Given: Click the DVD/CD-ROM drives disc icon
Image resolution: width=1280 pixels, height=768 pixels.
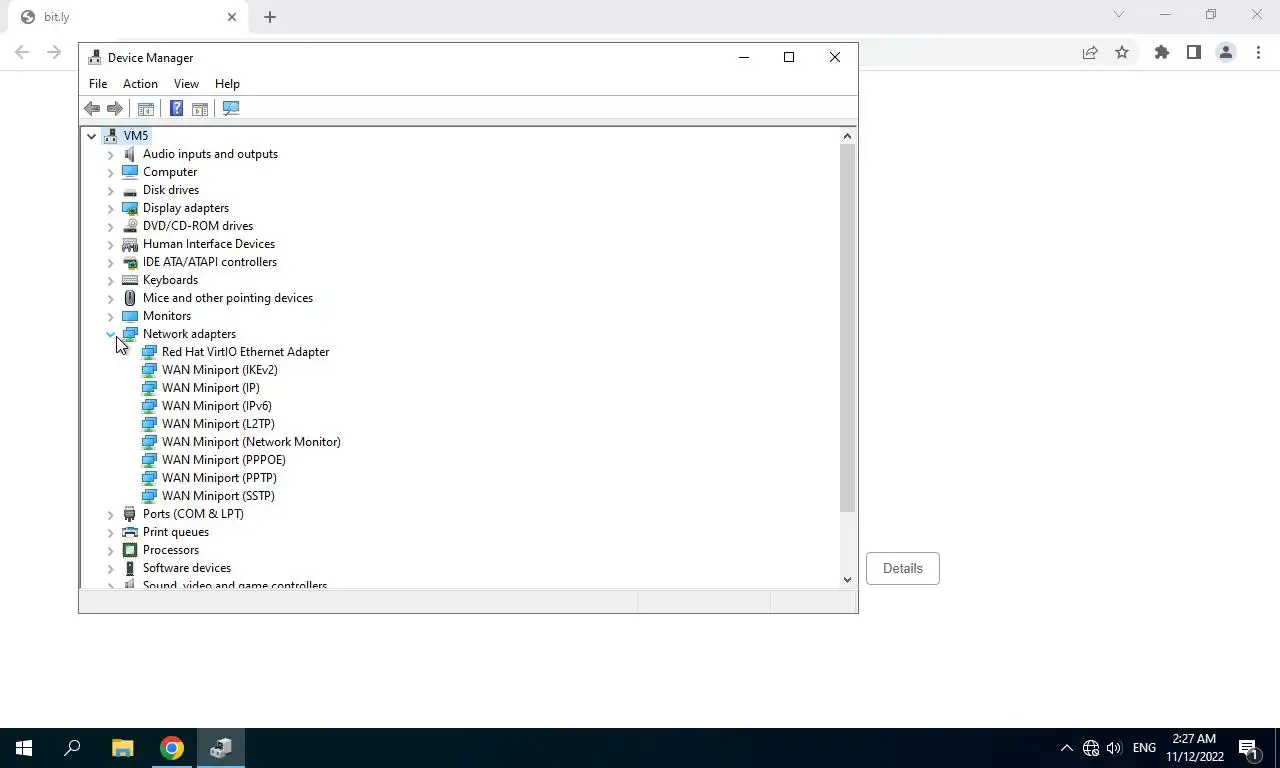Looking at the screenshot, I should [x=129, y=226].
